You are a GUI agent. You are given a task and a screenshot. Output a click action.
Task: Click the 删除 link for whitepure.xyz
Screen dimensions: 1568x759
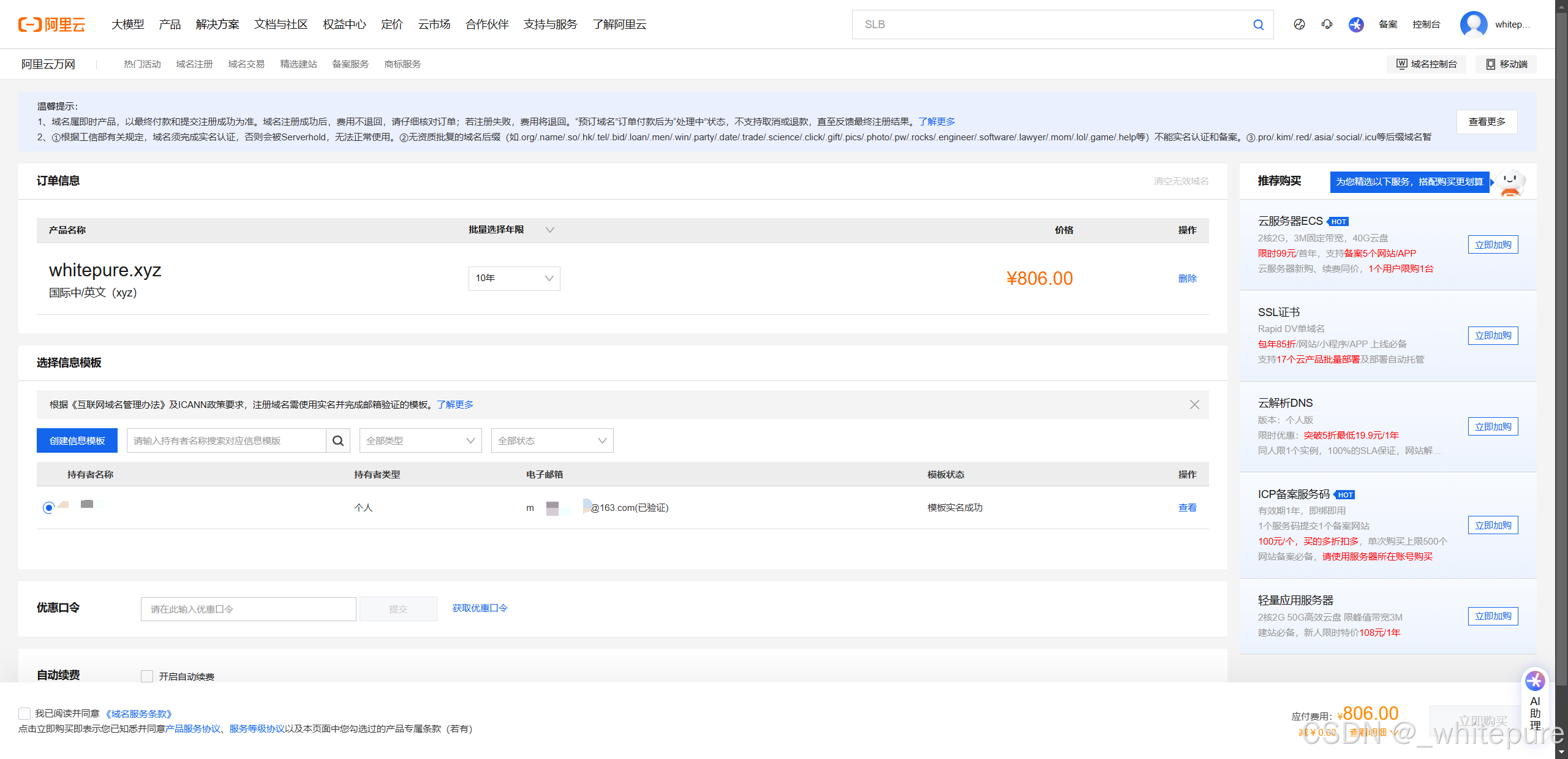1186,278
